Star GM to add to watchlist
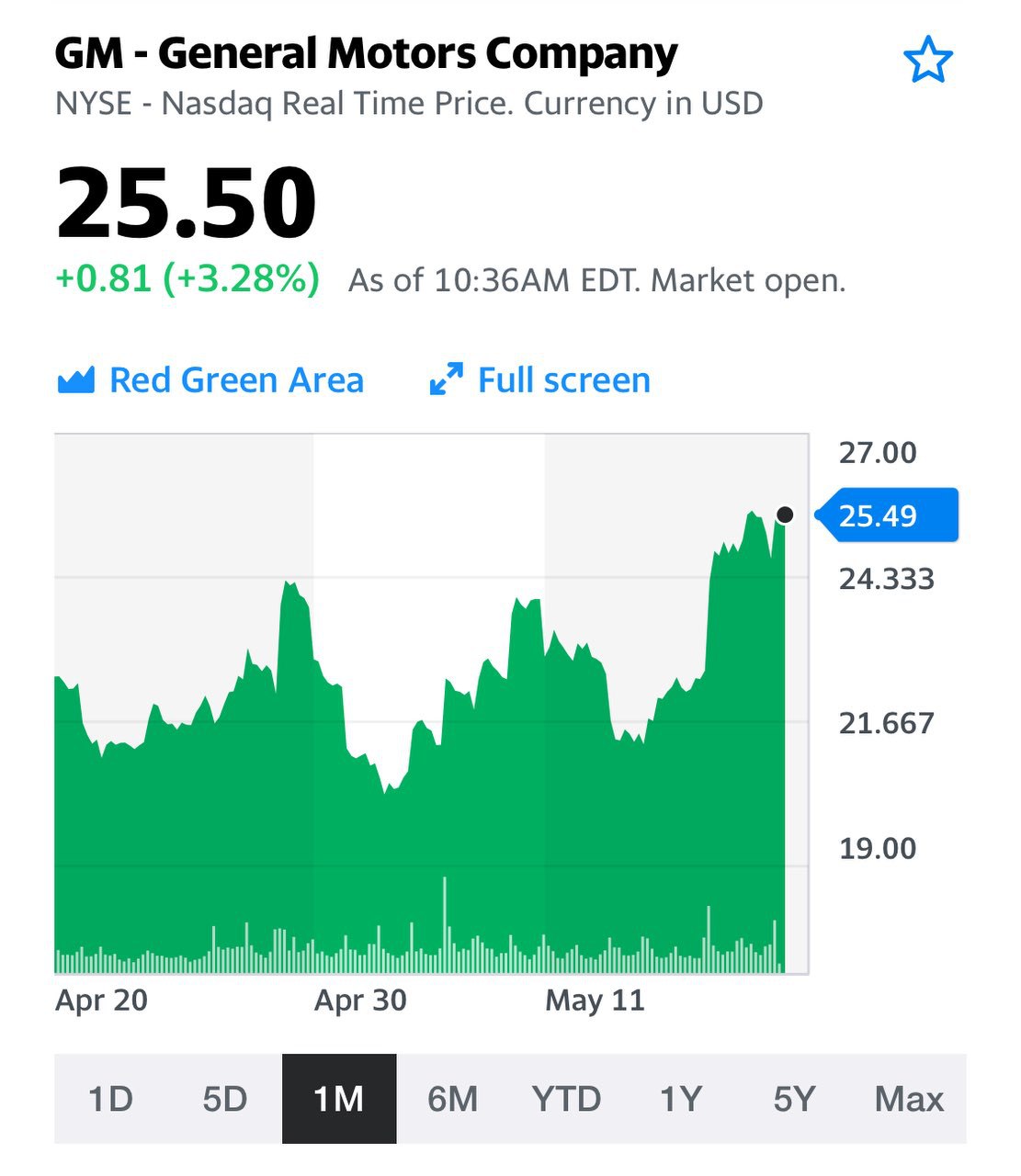The width and height of the screenshot is (1021, 1176). 928,60
